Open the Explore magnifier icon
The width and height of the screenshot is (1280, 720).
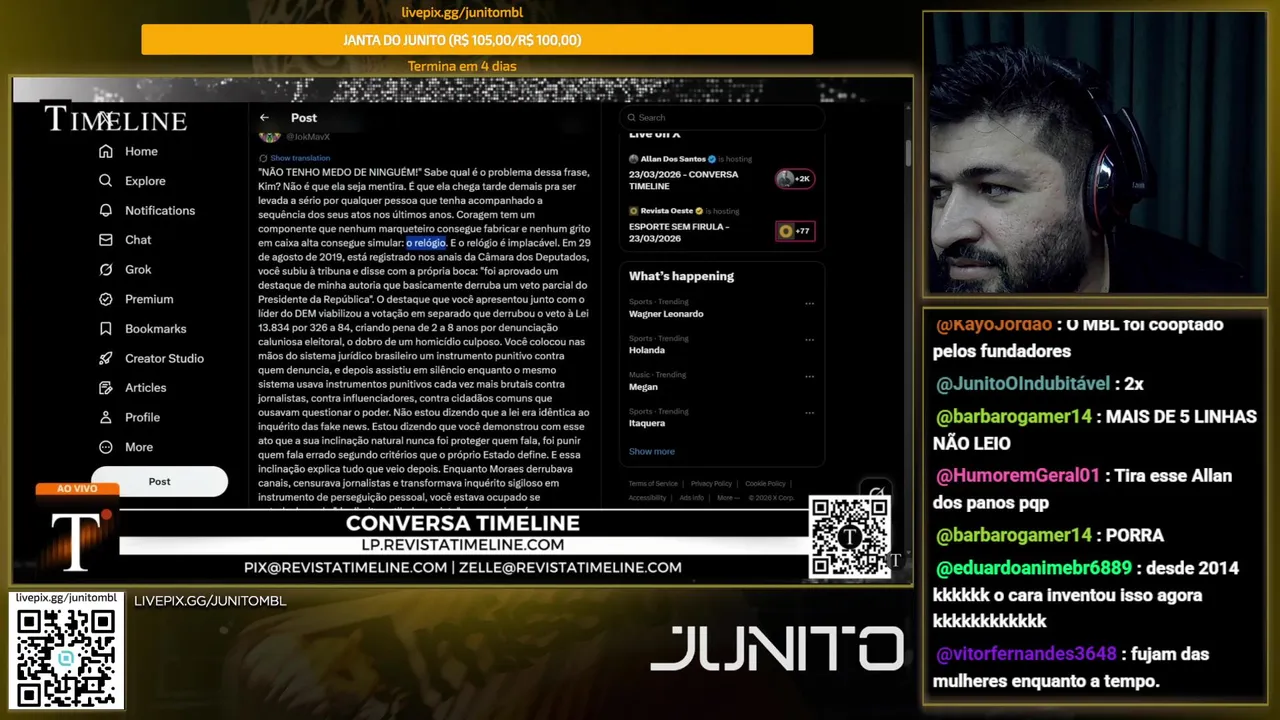pos(105,181)
